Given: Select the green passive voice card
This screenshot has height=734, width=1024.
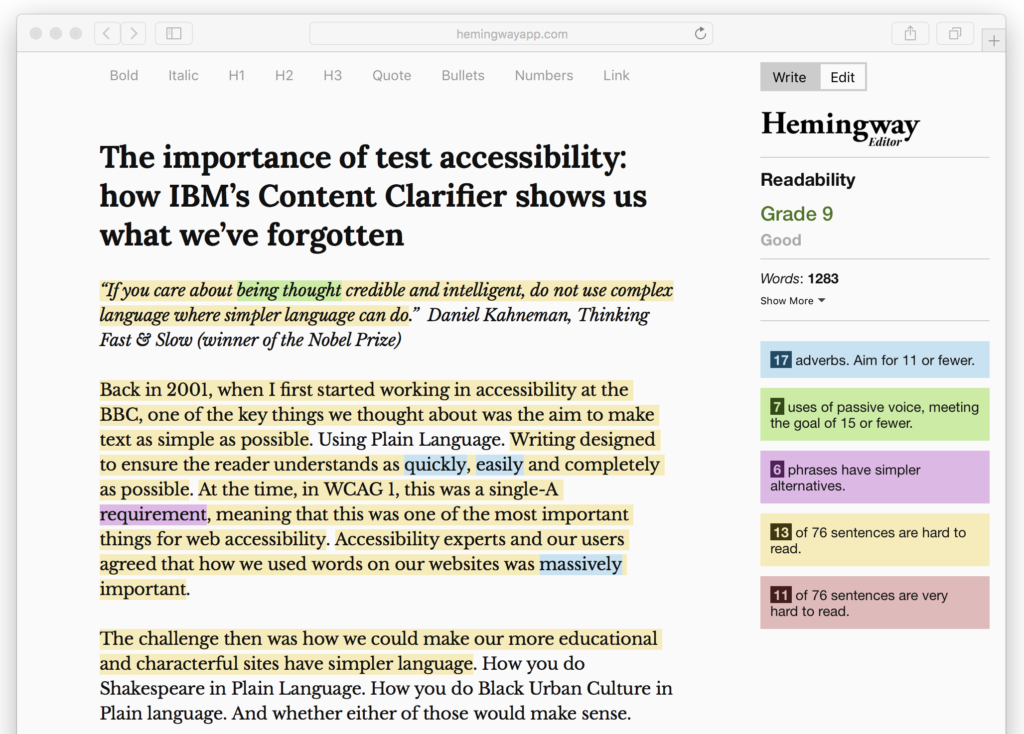Looking at the screenshot, I should point(874,415).
